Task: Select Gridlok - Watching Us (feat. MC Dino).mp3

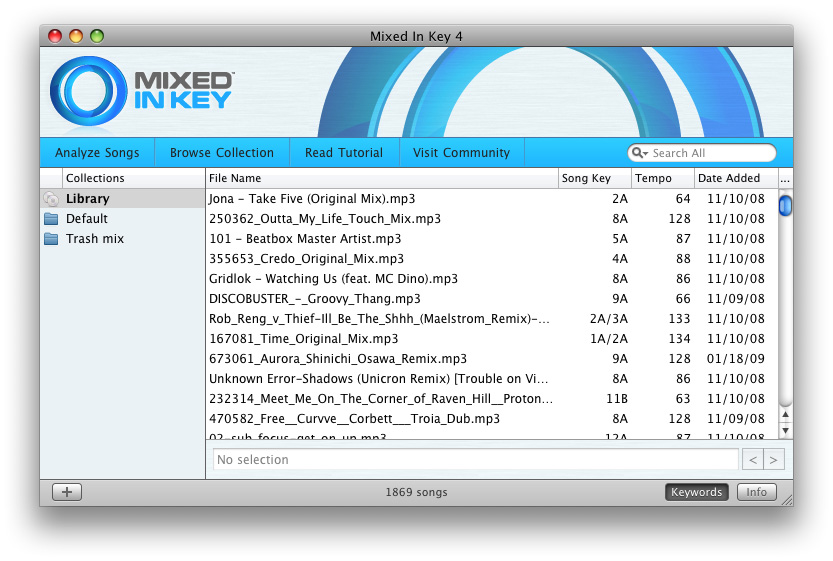Action: (492, 279)
